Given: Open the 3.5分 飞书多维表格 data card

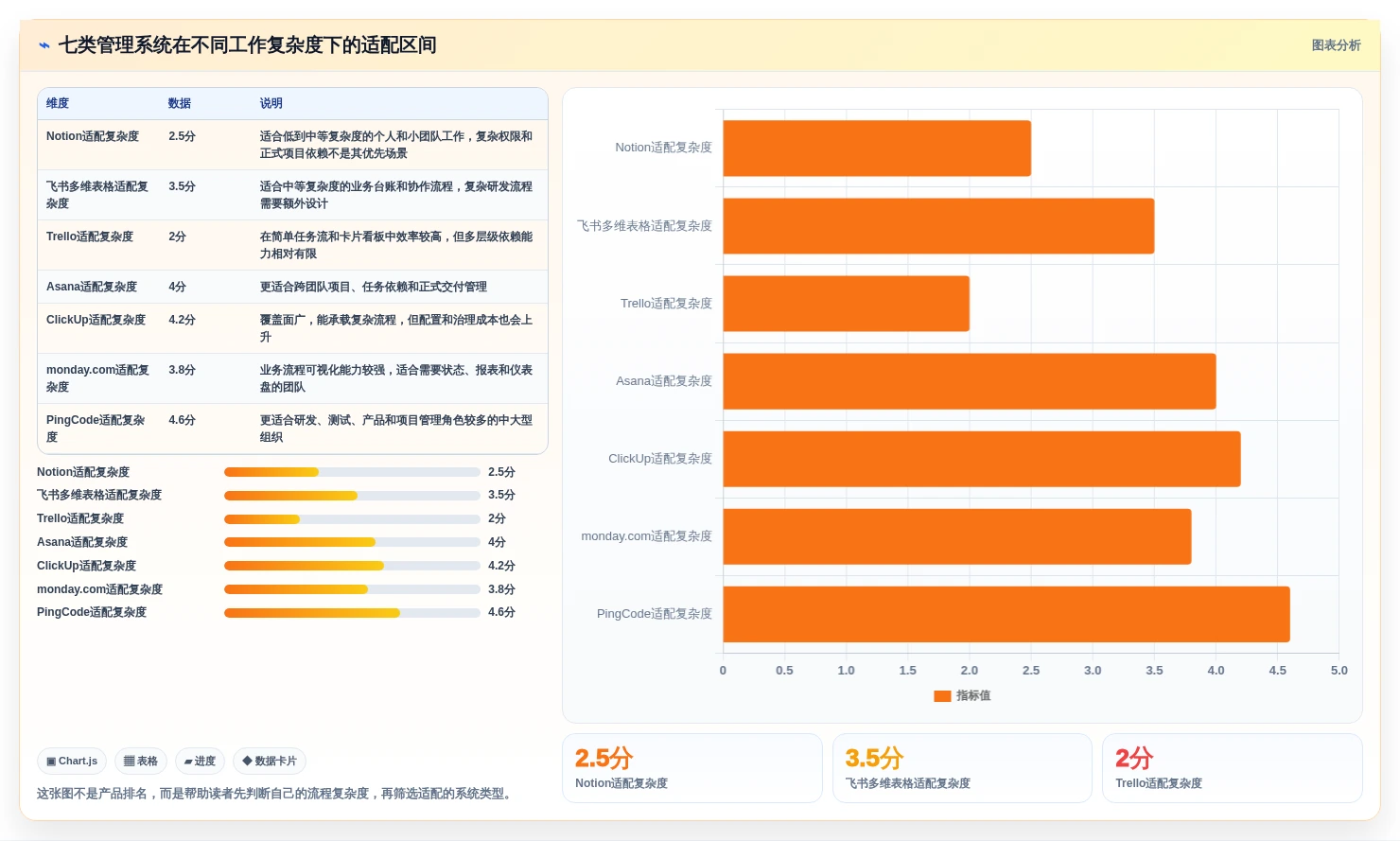Looking at the screenshot, I should [962, 768].
